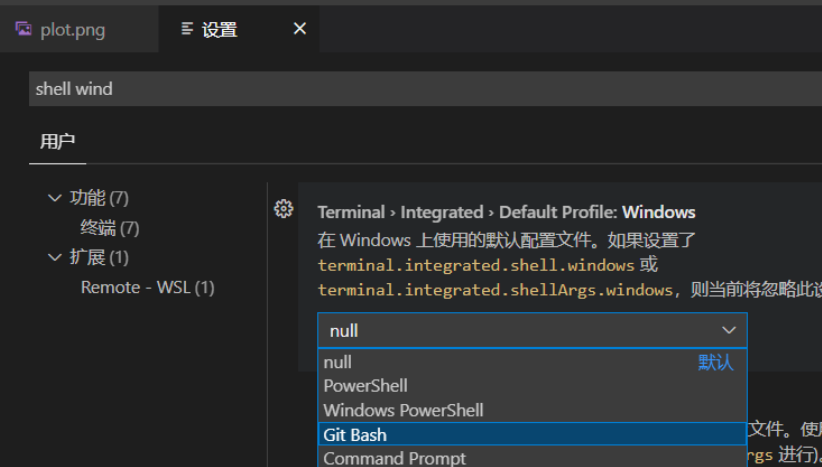Choose Command Prompt from the profile list

point(394,458)
